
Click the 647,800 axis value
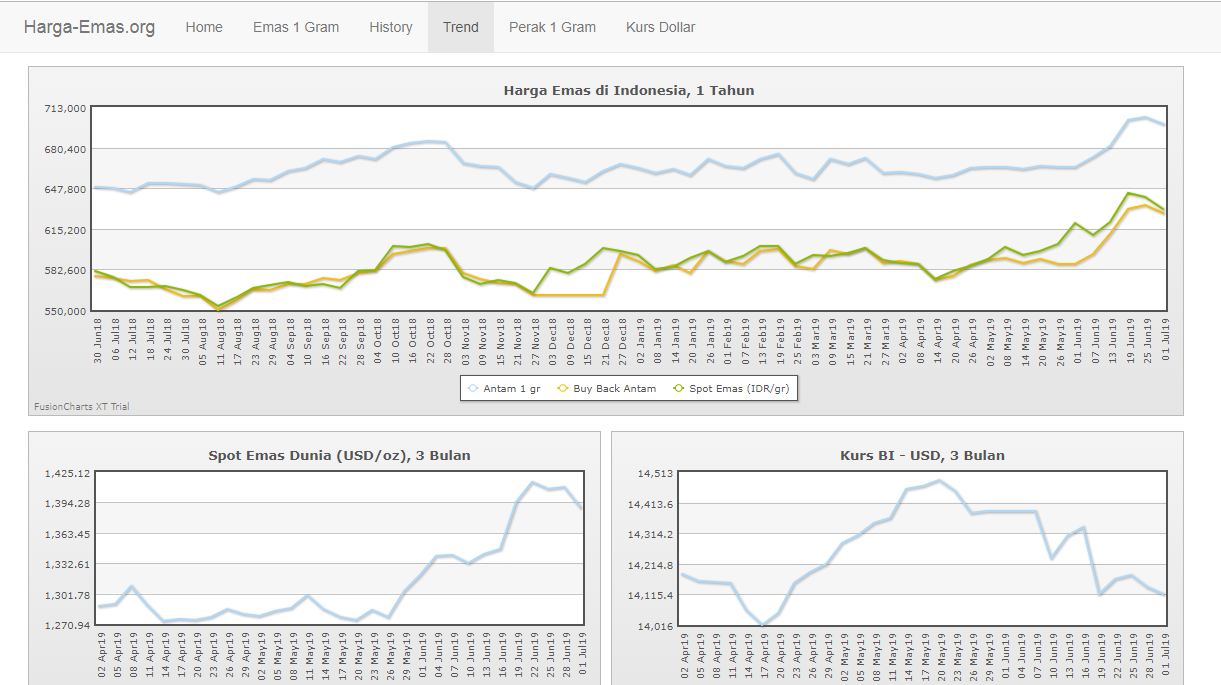(66, 189)
